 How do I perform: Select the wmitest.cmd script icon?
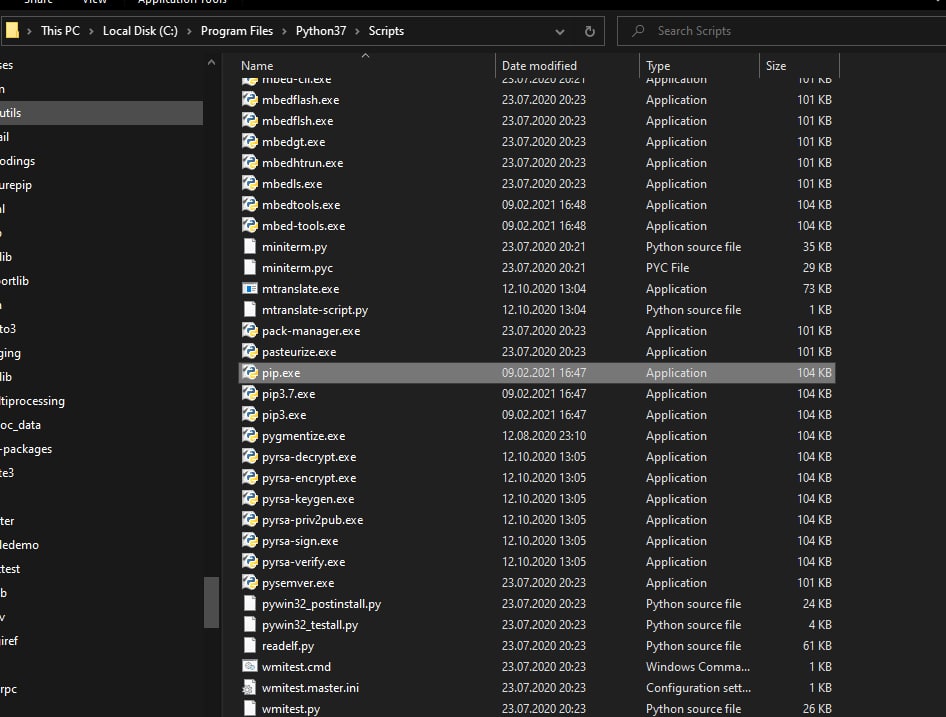[249, 666]
